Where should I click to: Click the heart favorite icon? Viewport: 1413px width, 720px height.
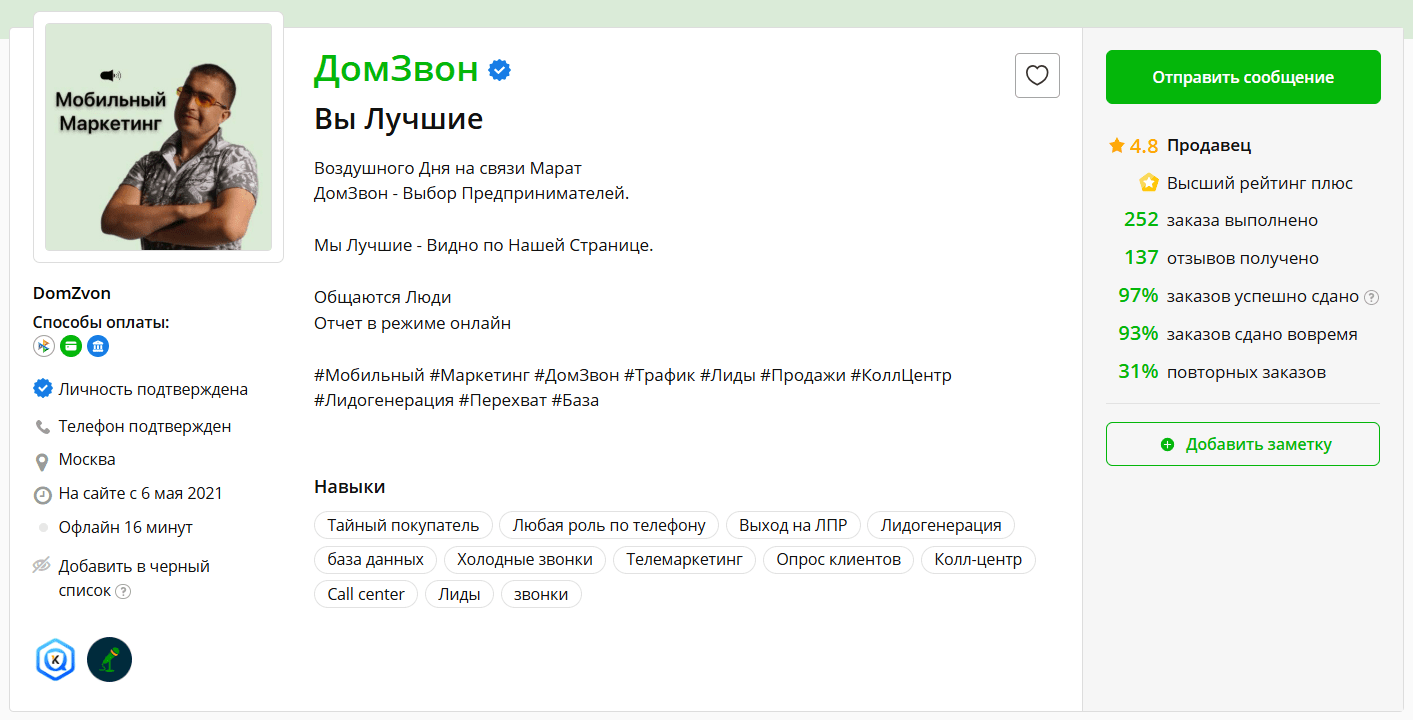tap(1037, 75)
